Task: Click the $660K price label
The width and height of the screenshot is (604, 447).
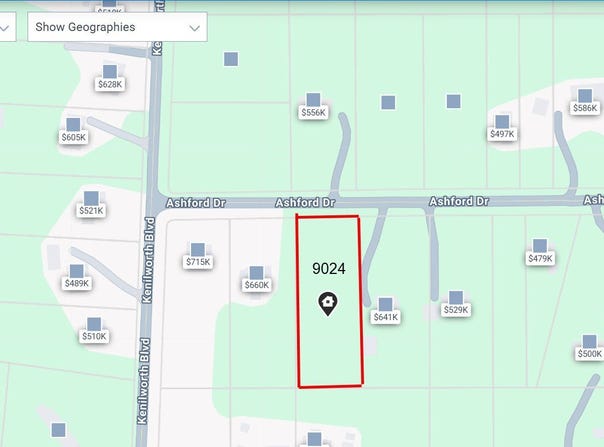Action: [257, 285]
